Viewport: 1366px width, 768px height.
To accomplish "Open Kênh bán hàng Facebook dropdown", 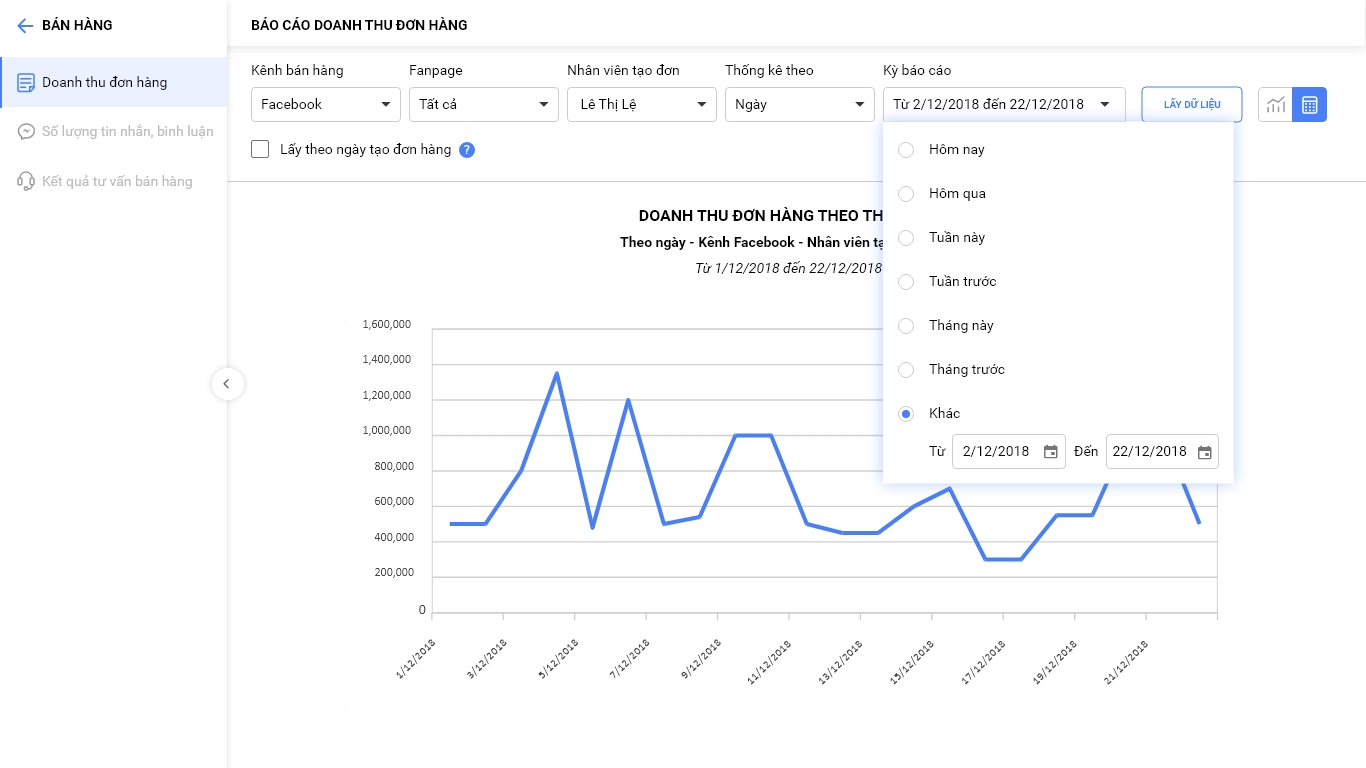I will point(326,105).
